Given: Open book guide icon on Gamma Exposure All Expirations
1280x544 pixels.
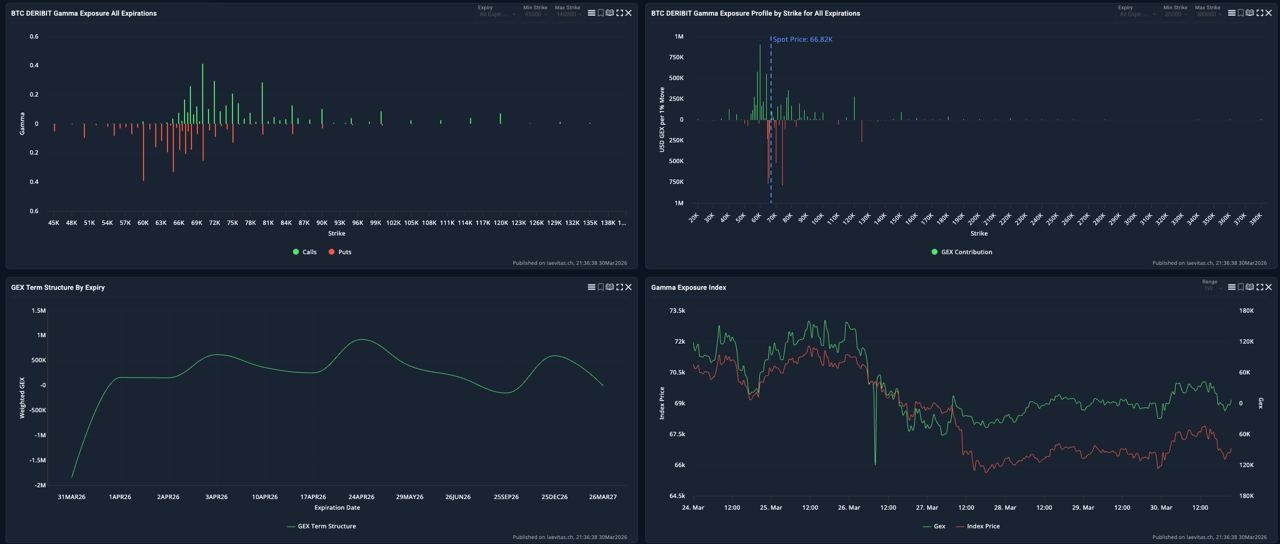Looking at the screenshot, I should [609, 13].
